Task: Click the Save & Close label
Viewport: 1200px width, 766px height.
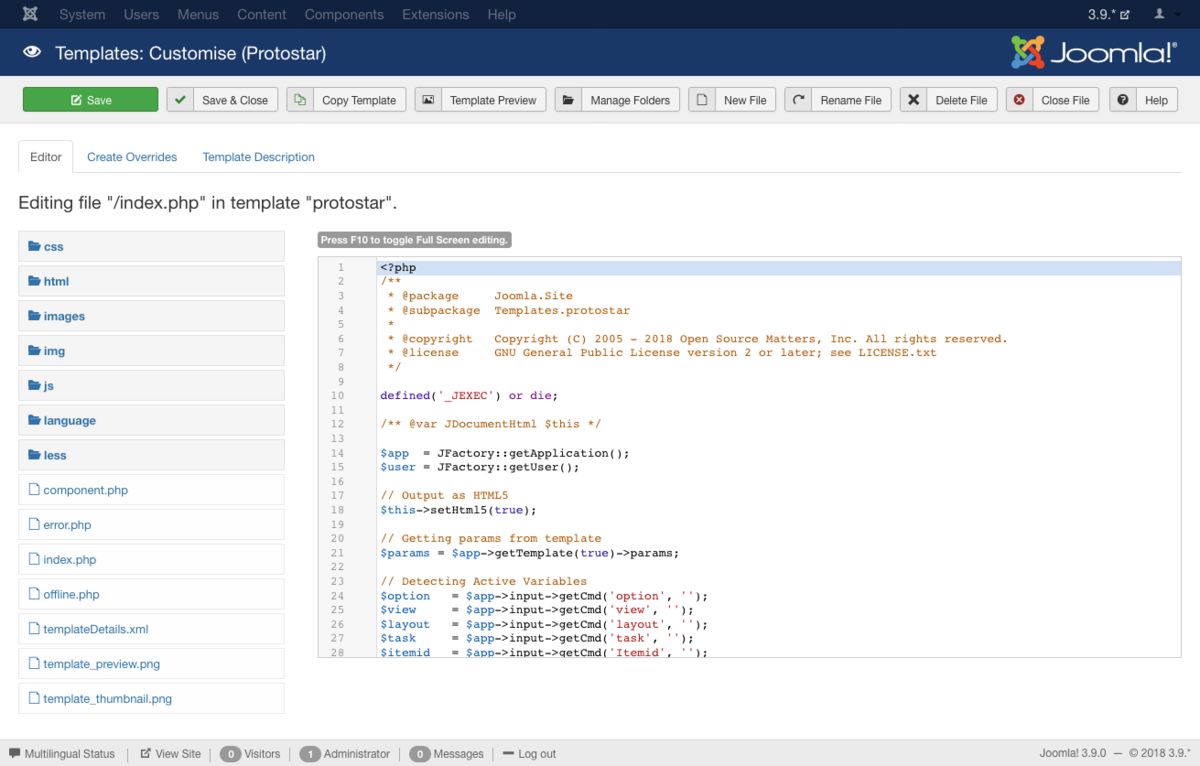Action: pos(235,100)
